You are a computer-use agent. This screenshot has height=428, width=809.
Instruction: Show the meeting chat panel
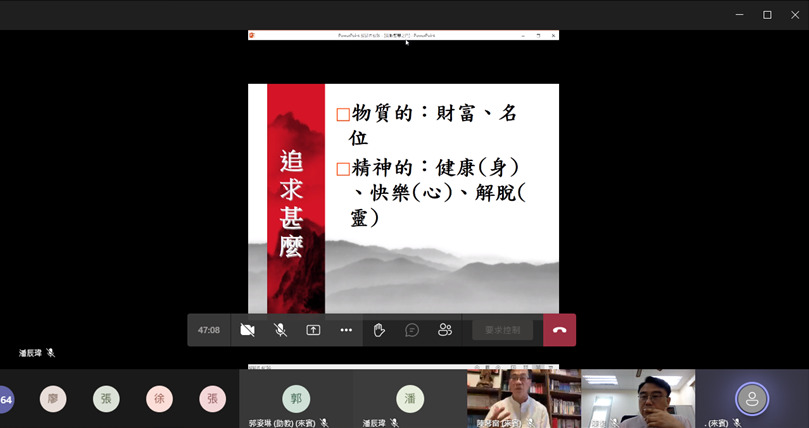412,330
